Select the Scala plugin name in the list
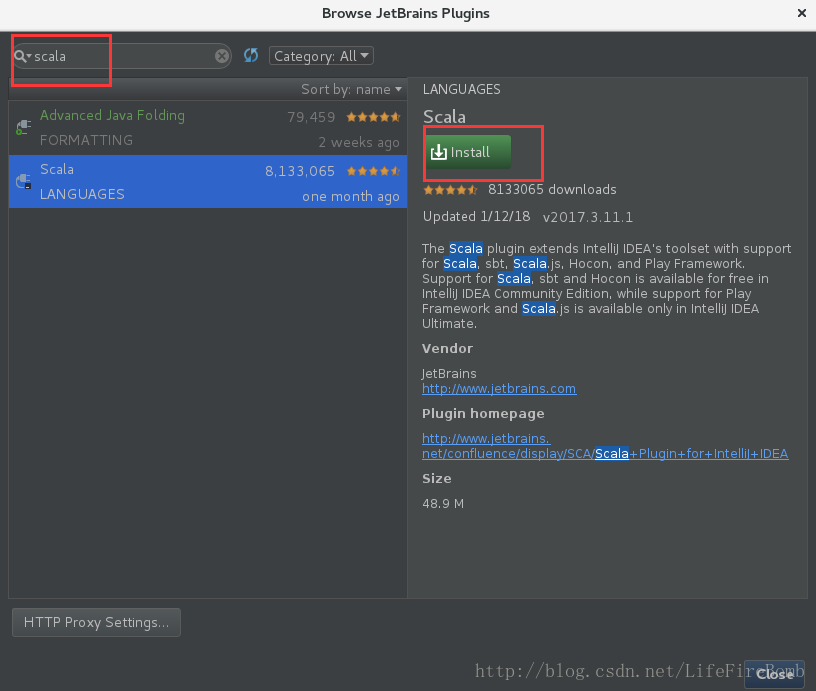The height and width of the screenshot is (691, 816). (x=57, y=169)
